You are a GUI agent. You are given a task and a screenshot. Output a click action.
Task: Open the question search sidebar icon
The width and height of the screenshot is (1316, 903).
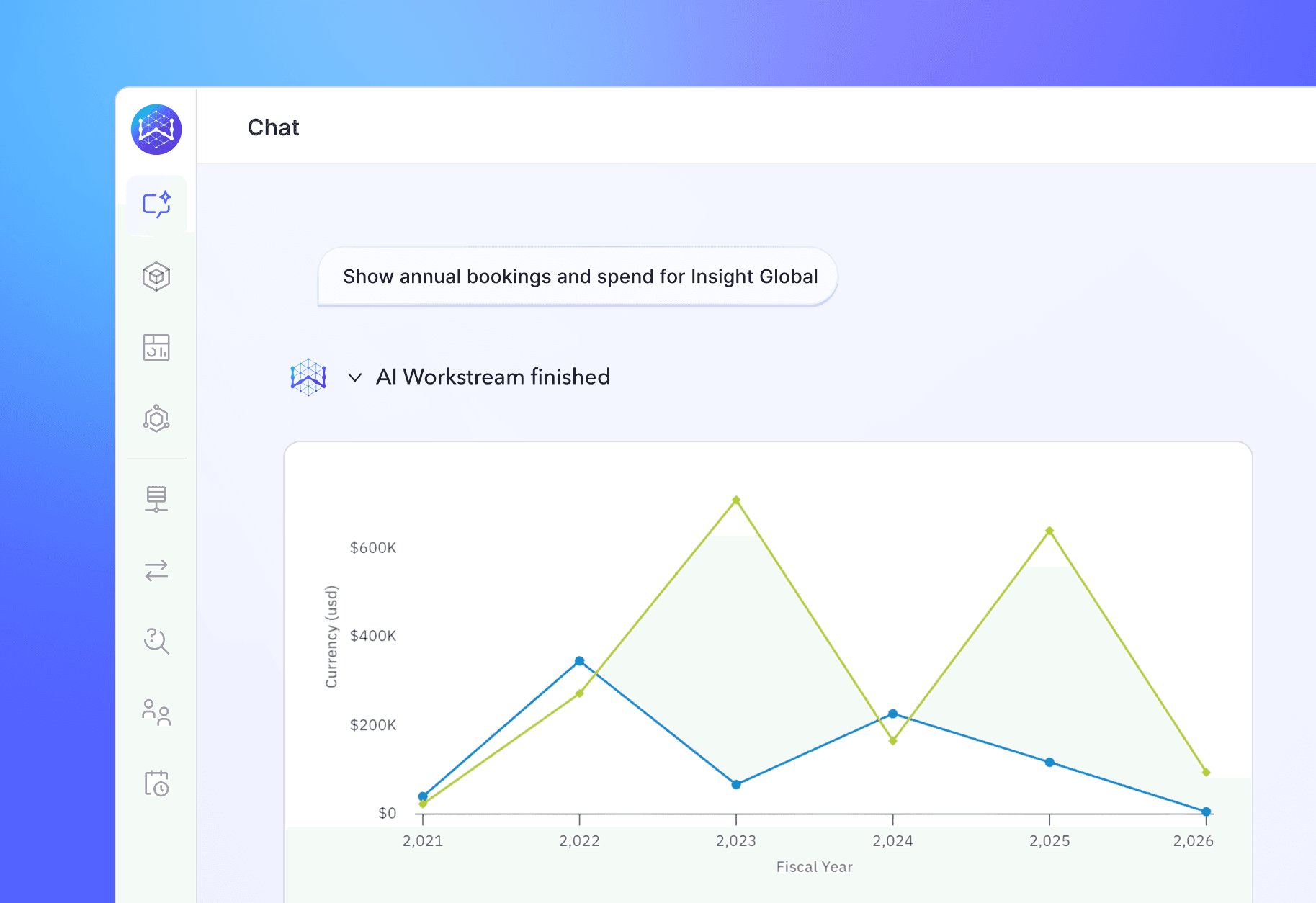coord(156,640)
